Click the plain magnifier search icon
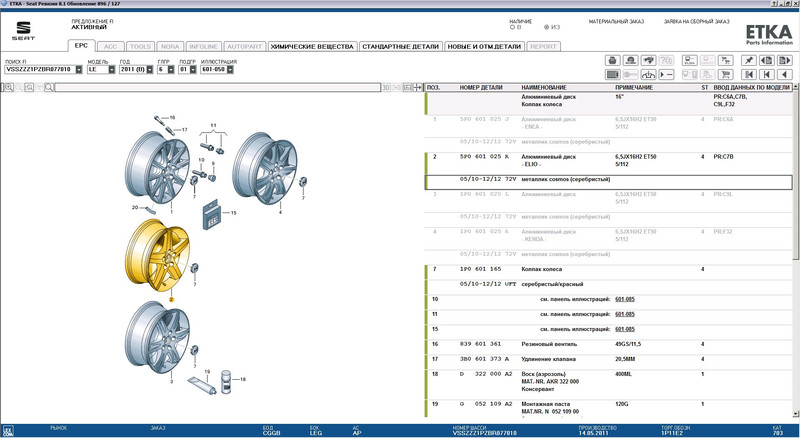800x438 pixels. tap(48, 88)
